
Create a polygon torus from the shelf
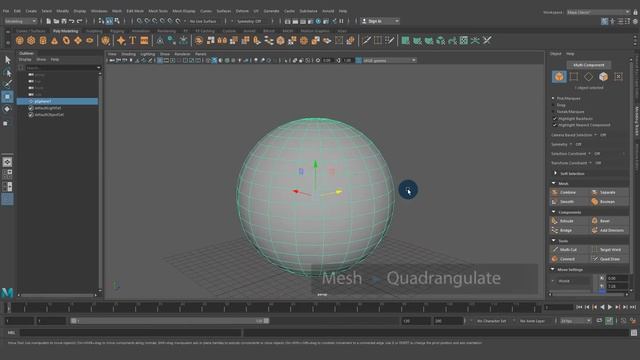(x=66, y=40)
